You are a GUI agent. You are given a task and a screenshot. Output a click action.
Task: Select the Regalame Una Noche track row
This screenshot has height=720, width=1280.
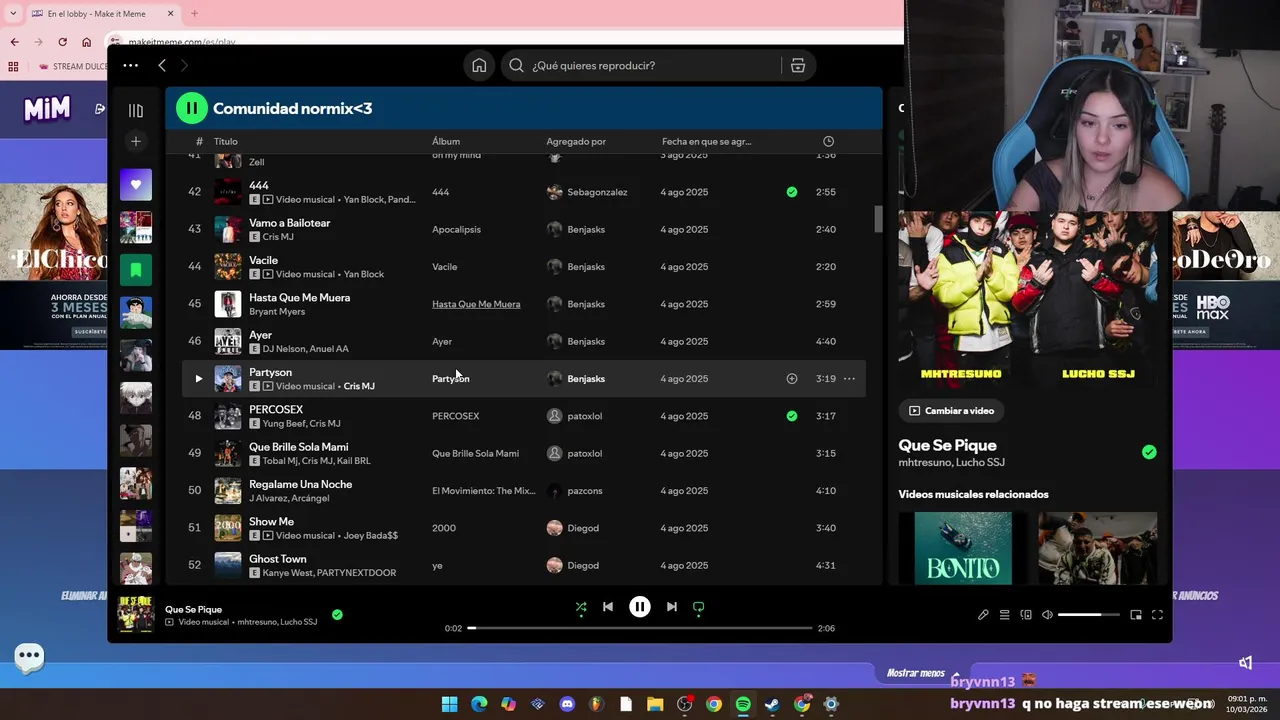524,491
